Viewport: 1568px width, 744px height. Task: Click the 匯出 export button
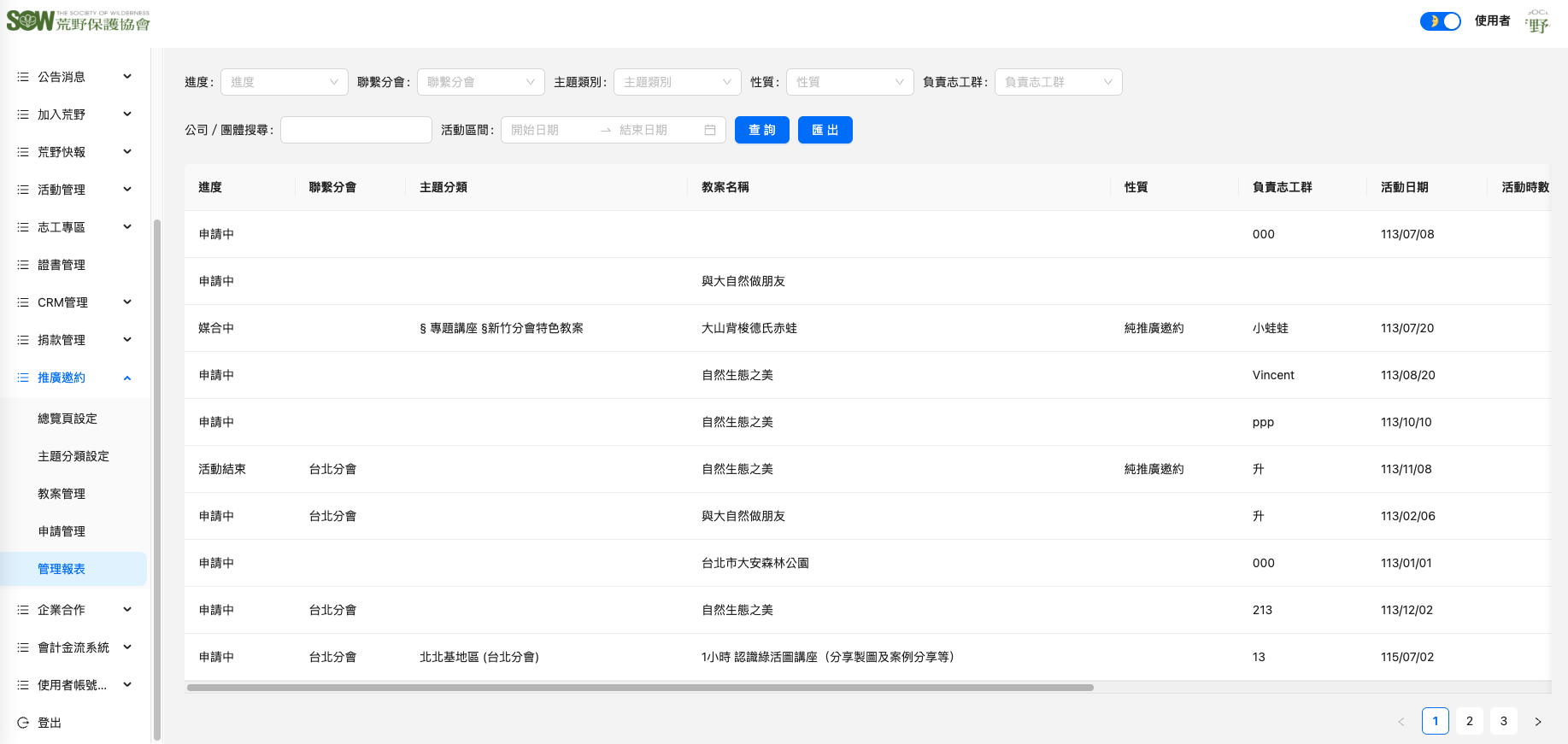825,130
